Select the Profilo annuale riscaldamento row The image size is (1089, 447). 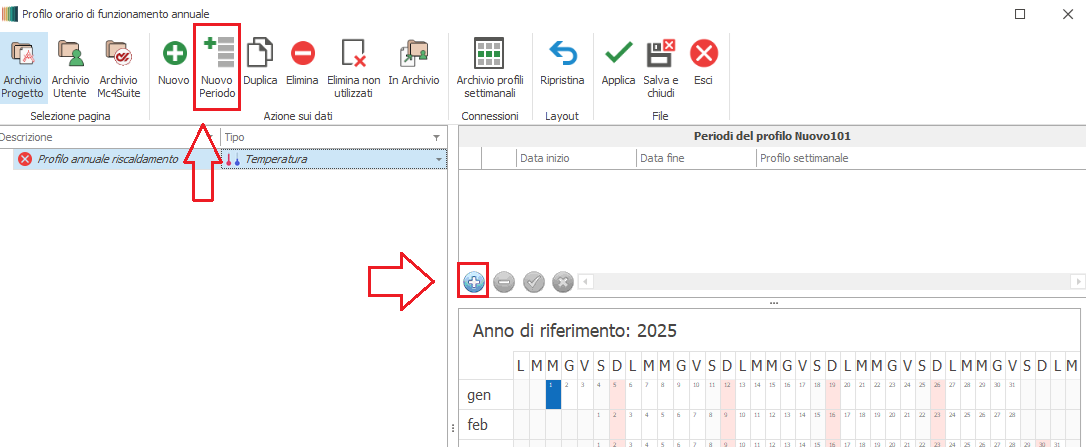[x=108, y=160]
